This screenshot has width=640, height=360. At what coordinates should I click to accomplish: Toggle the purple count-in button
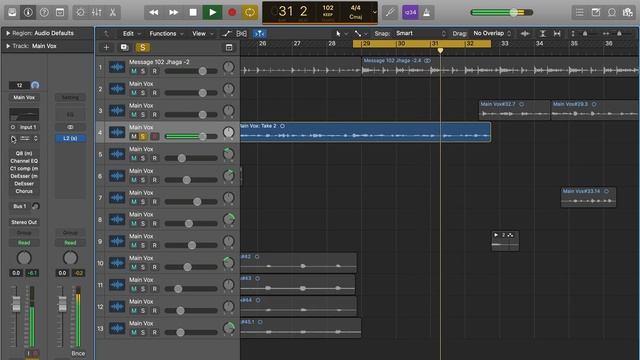pyautogui.click(x=410, y=12)
